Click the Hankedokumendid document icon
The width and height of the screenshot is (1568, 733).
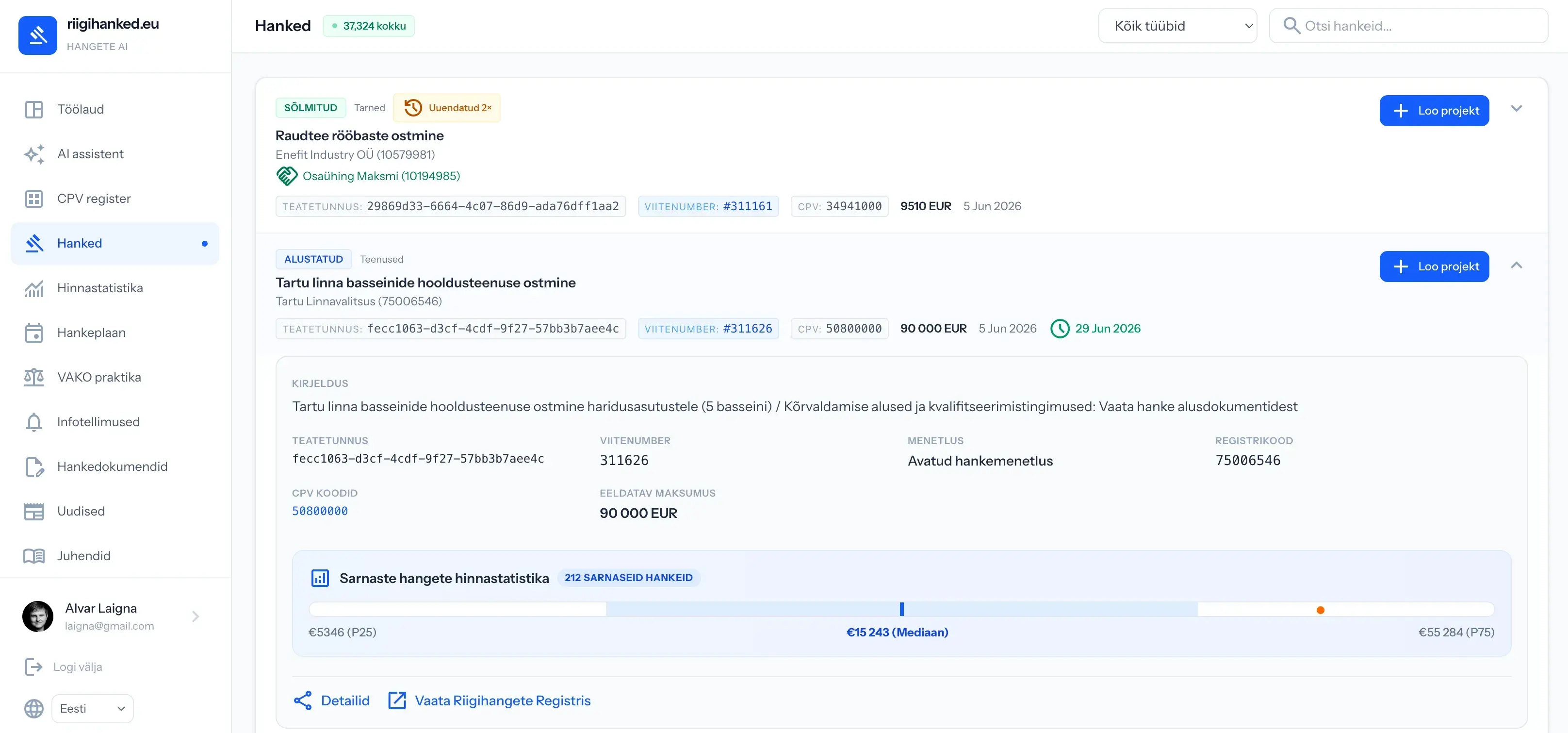tap(34, 467)
